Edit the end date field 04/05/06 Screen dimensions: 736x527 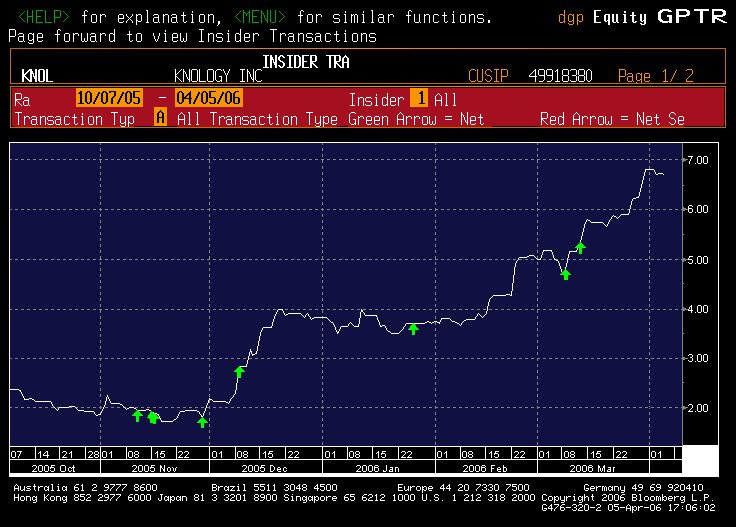pos(208,98)
